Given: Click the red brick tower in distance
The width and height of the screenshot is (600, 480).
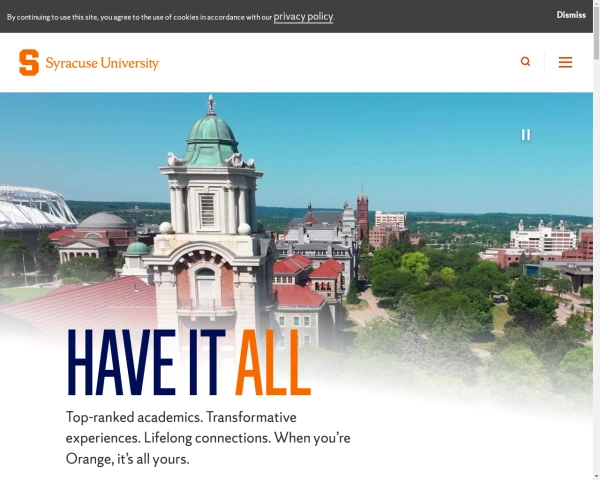Looking at the screenshot, I should (x=362, y=212).
